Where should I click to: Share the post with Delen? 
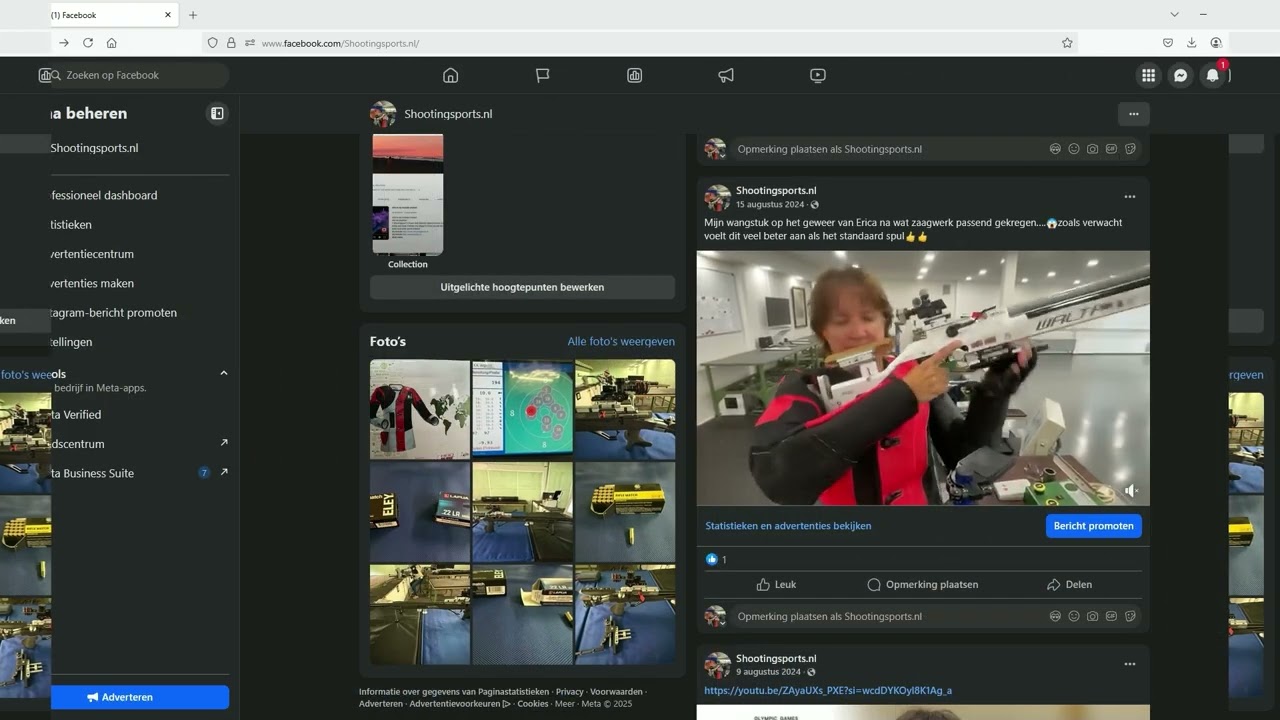1069,584
